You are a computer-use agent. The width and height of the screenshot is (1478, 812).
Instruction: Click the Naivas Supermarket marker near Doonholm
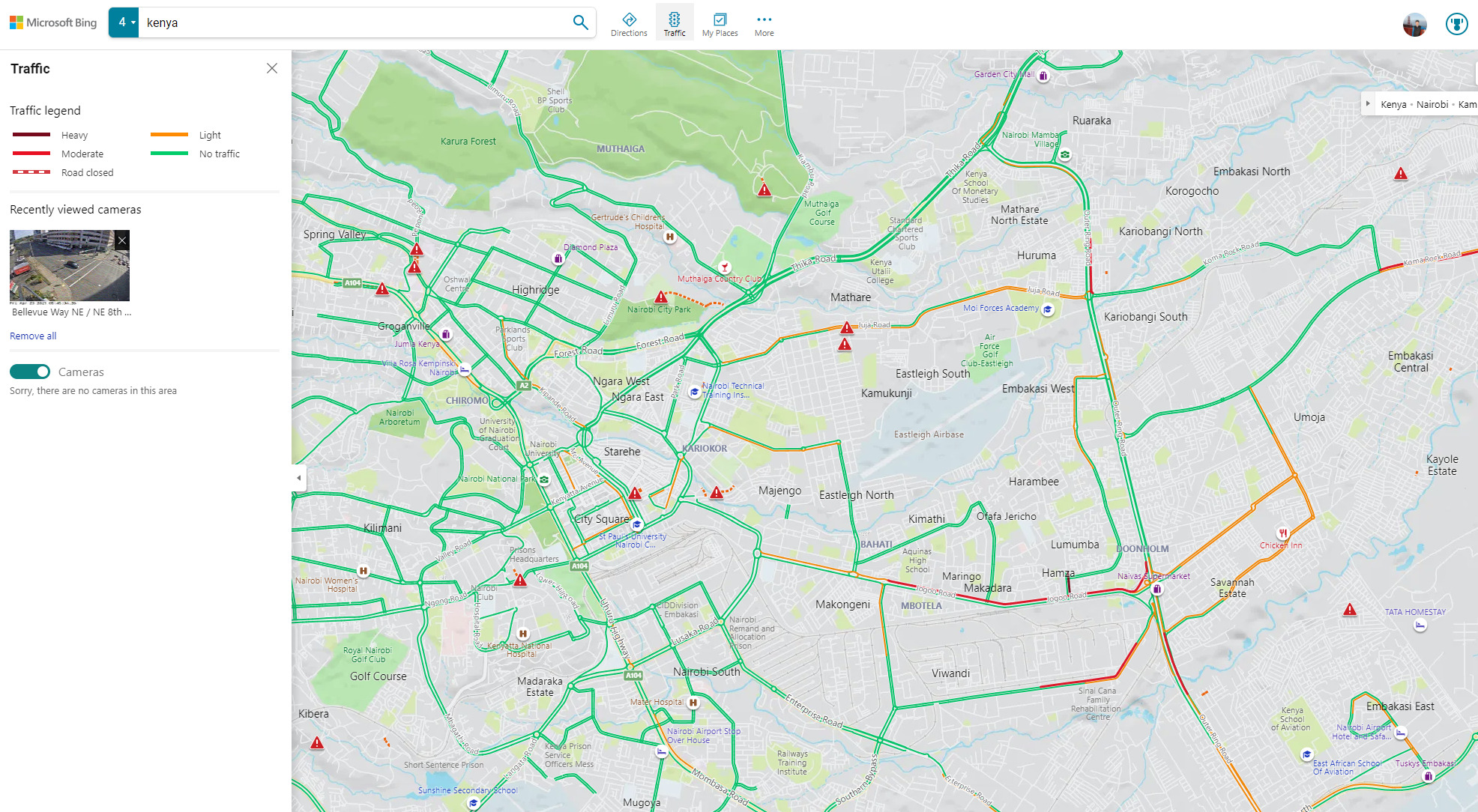tap(1156, 589)
